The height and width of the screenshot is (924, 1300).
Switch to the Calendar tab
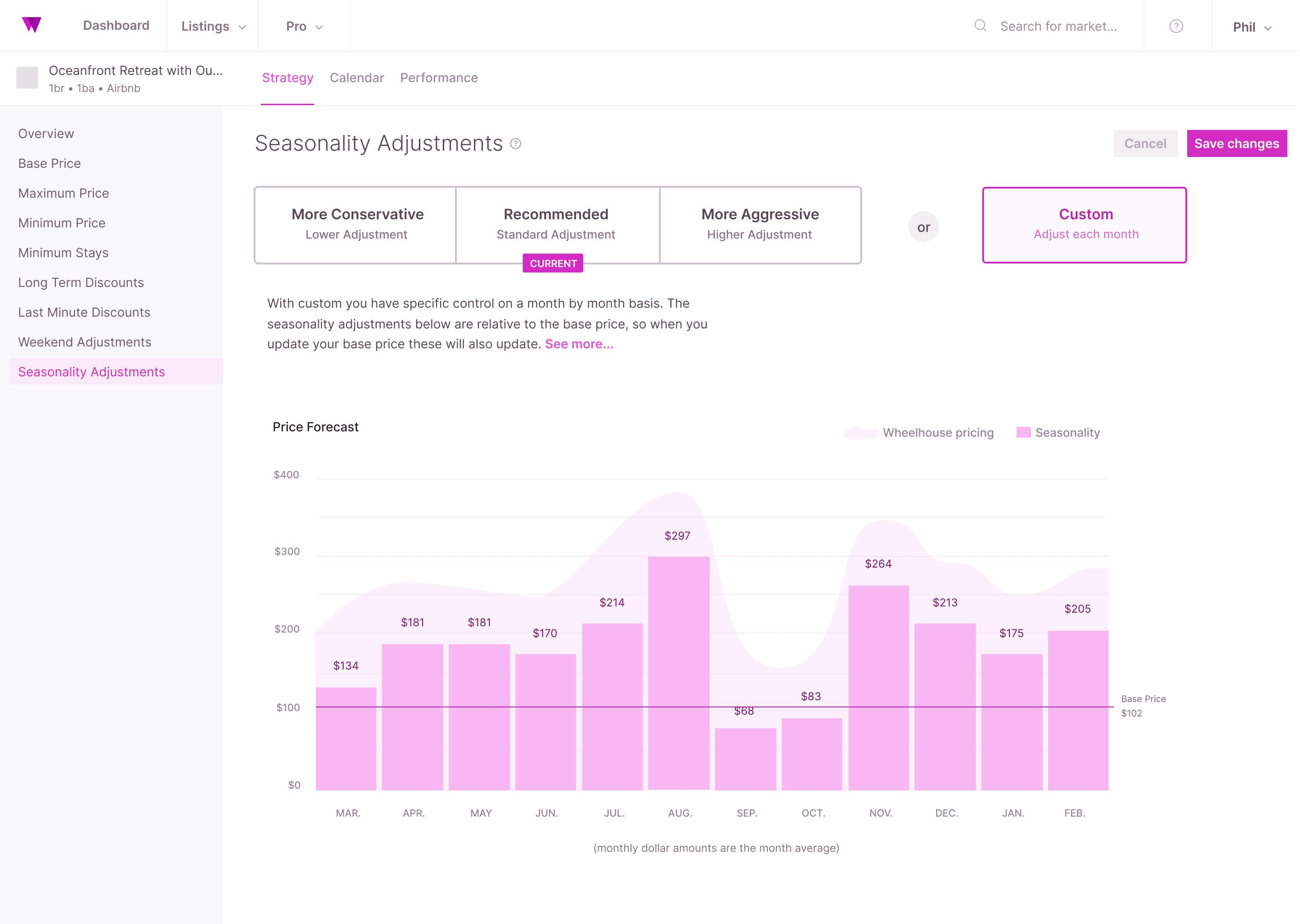tap(357, 78)
